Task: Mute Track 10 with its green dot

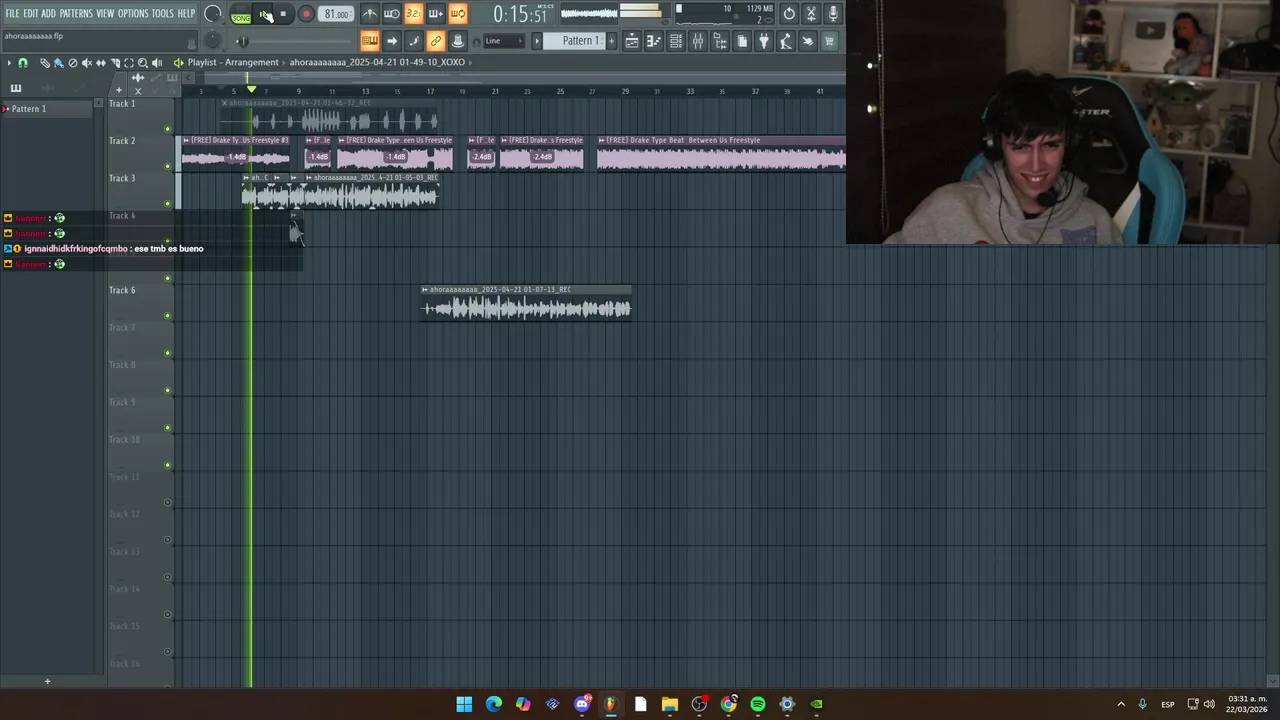Action: point(167,465)
